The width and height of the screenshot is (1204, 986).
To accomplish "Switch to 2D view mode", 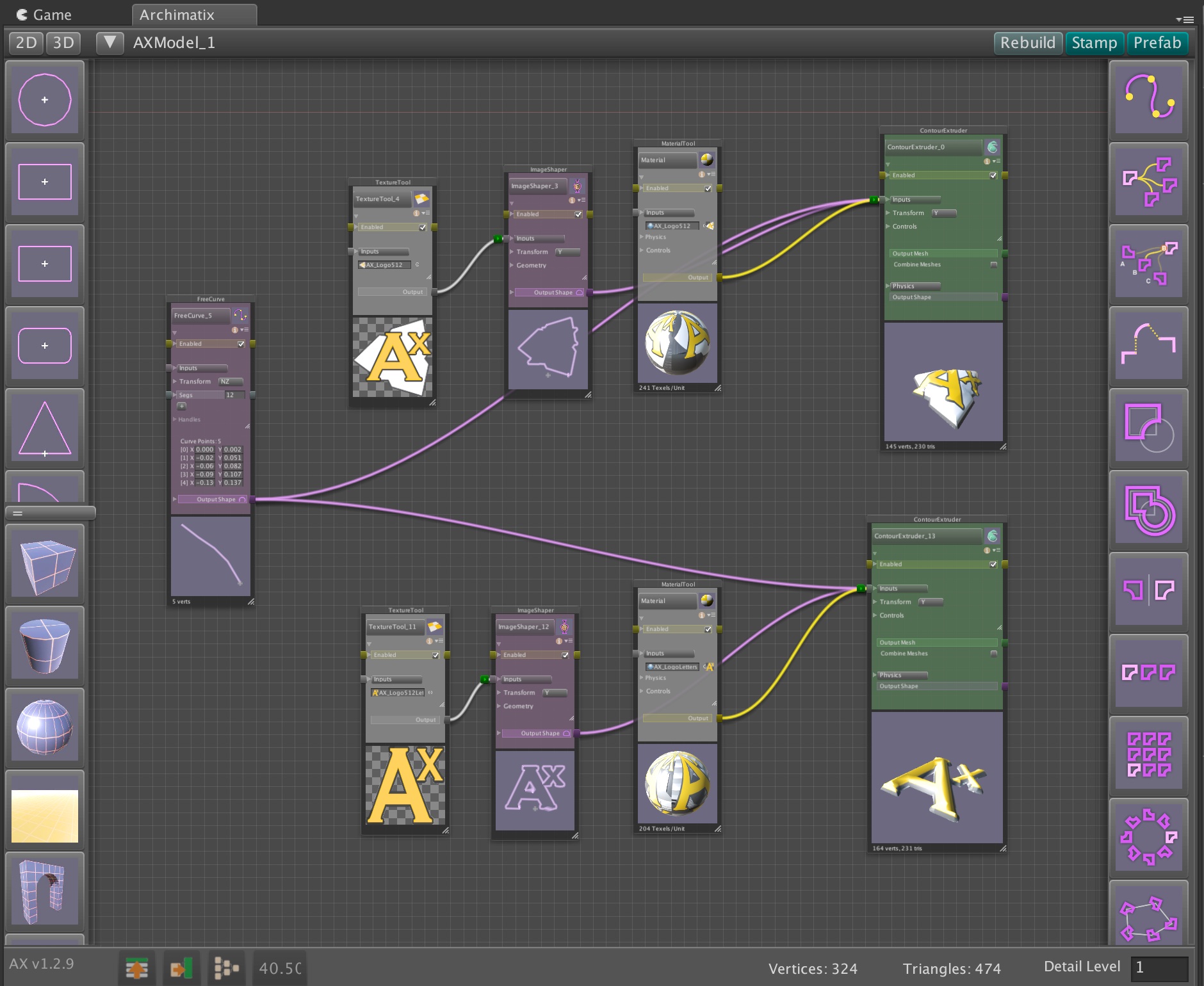I will [26, 43].
